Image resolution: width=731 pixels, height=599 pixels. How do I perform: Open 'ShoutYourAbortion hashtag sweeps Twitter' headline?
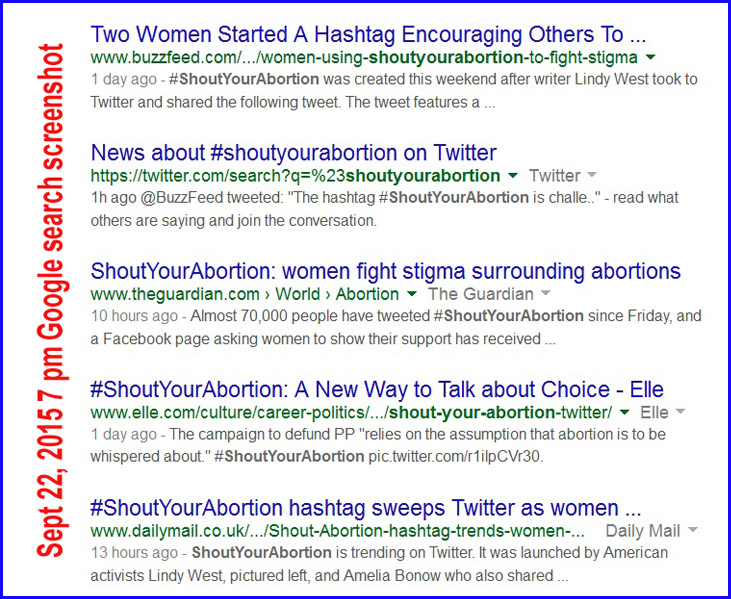pos(366,507)
